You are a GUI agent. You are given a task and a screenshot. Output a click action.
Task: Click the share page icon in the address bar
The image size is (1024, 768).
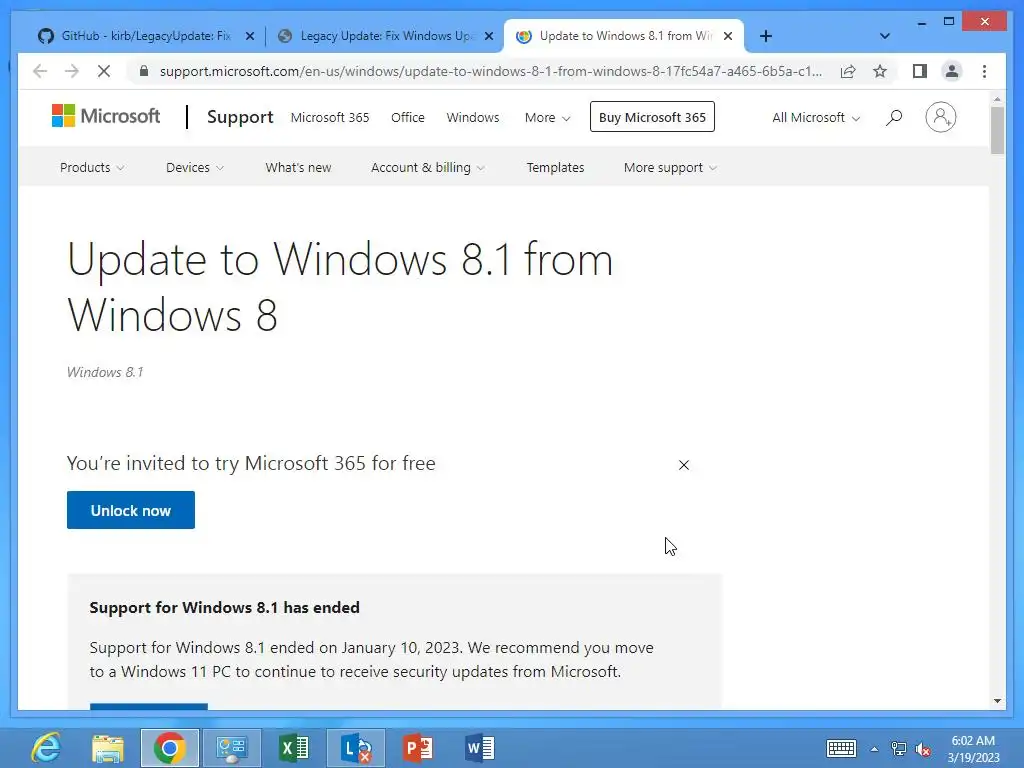[848, 71]
